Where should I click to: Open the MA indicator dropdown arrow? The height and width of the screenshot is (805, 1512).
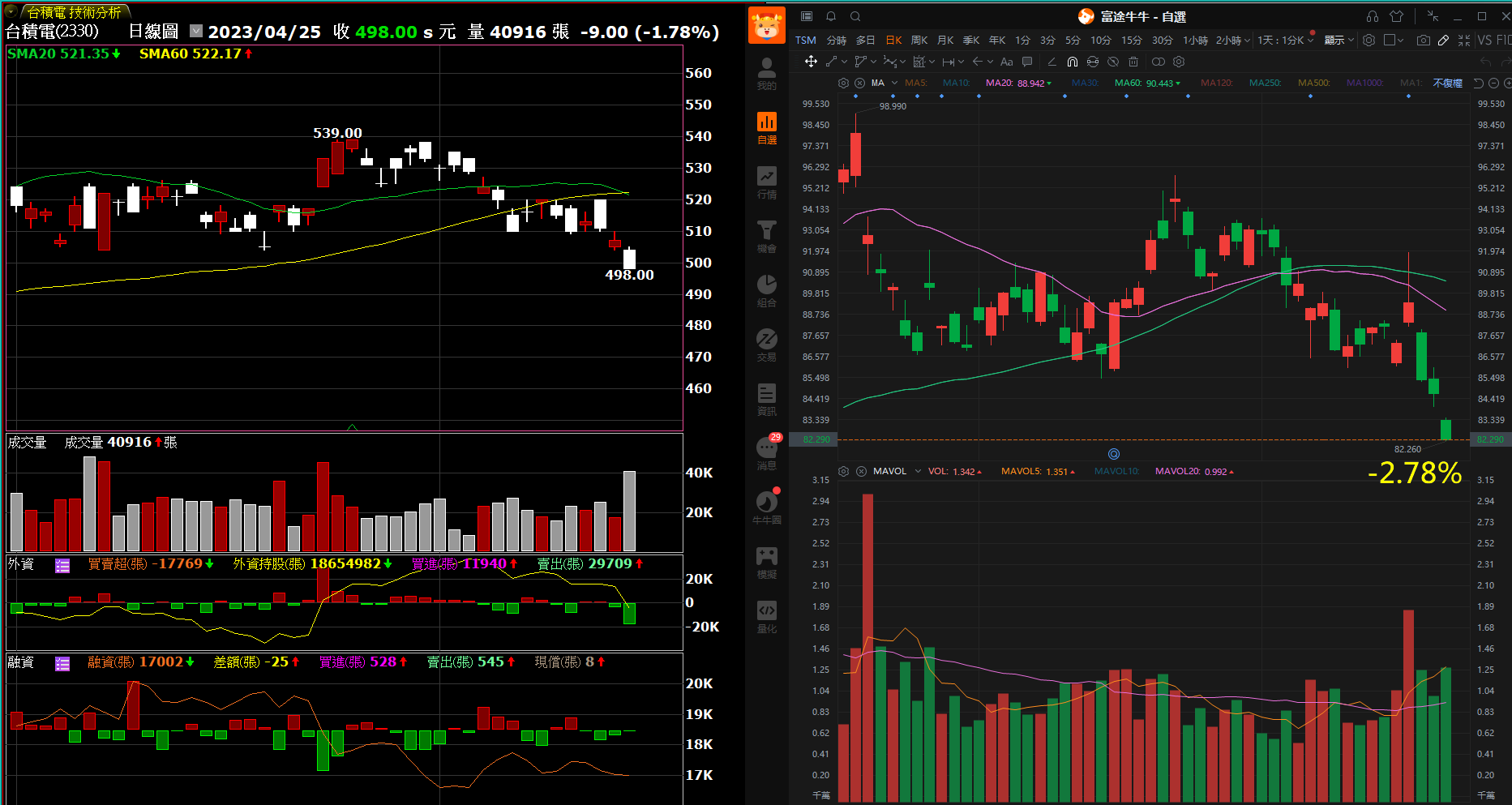894,83
